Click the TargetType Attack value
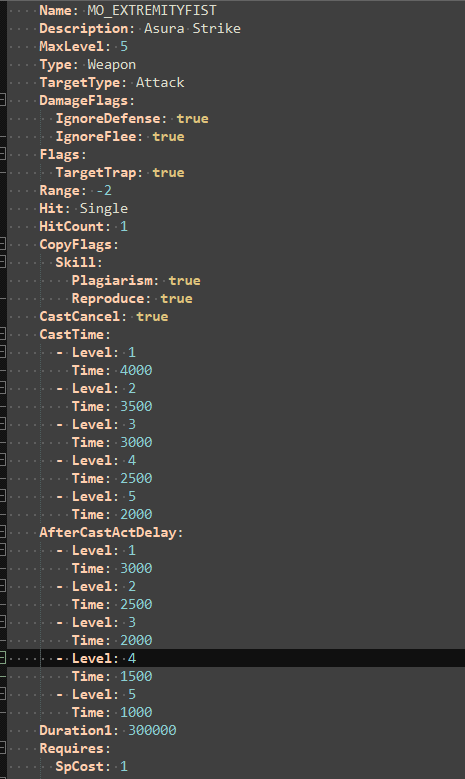Viewport: 465px width, 779px height. [x=160, y=82]
